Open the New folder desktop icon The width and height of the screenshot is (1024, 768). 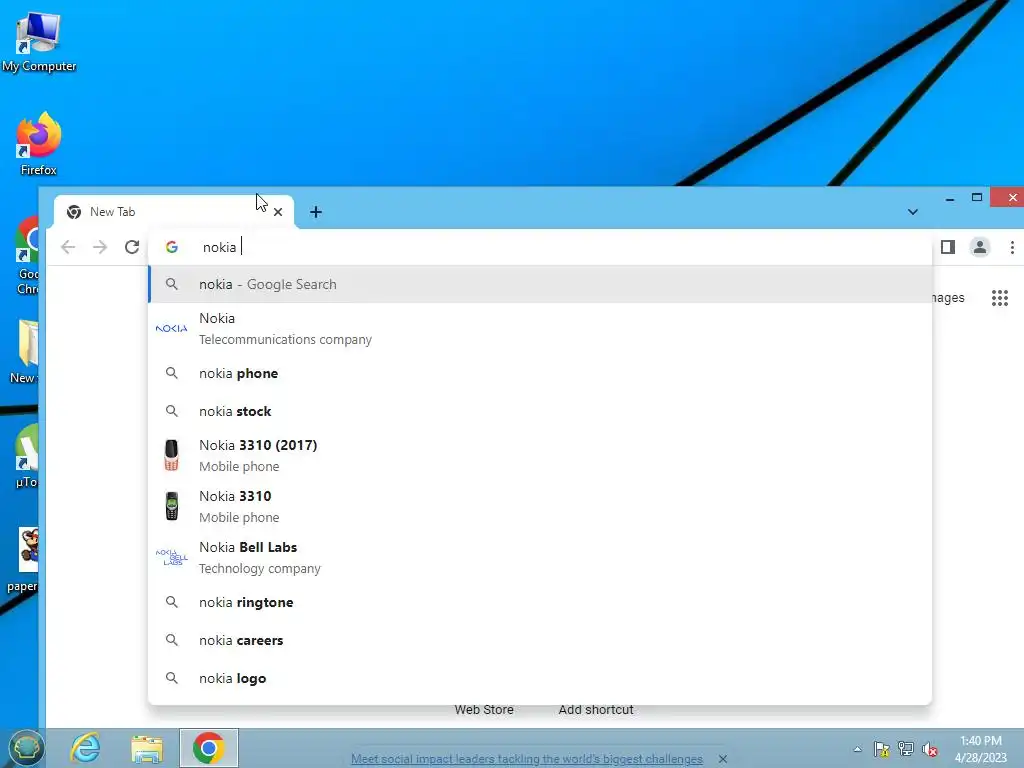[x=24, y=351]
